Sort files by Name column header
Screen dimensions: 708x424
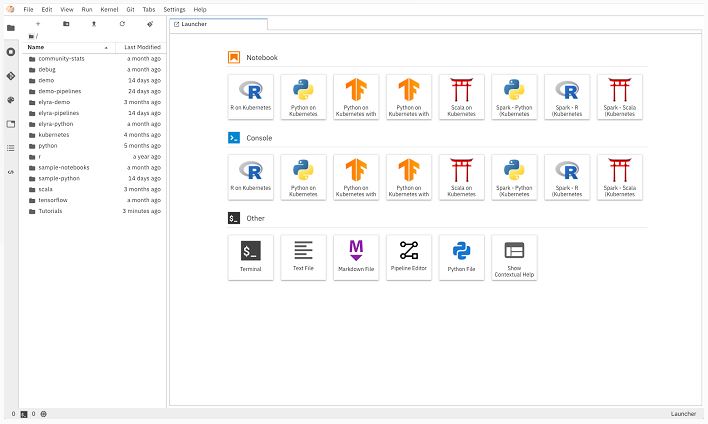tap(68, 47)
